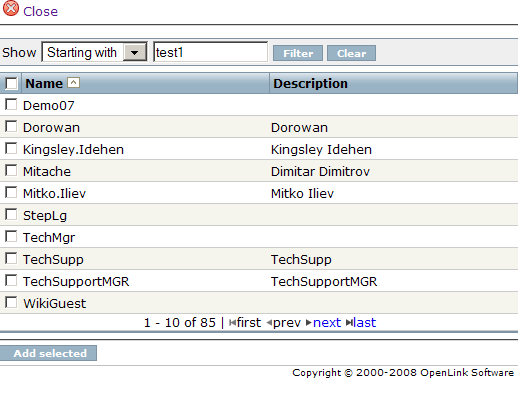Jump to last page link

click(x=364, y=323)
